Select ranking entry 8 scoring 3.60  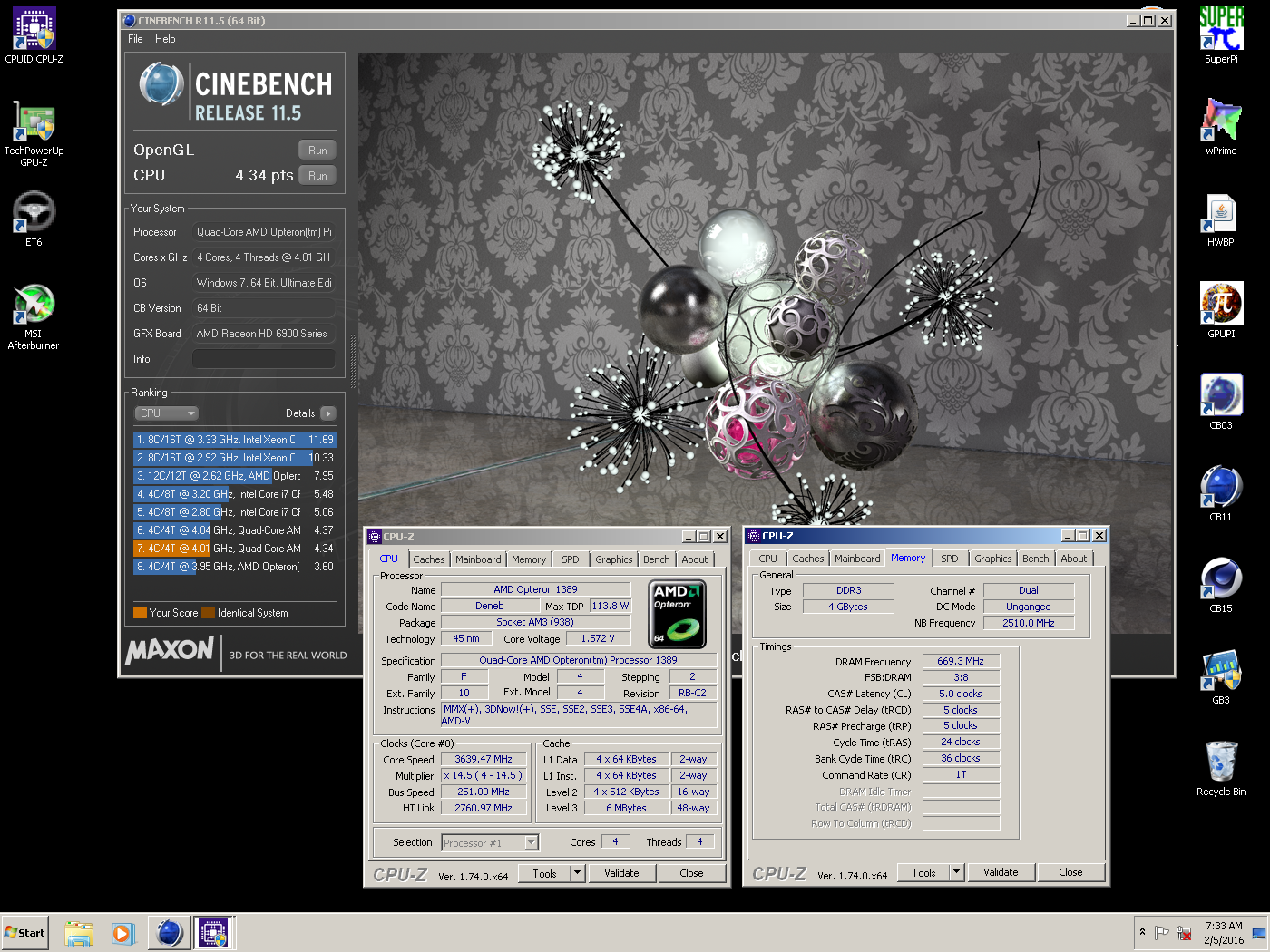[235, 567]
